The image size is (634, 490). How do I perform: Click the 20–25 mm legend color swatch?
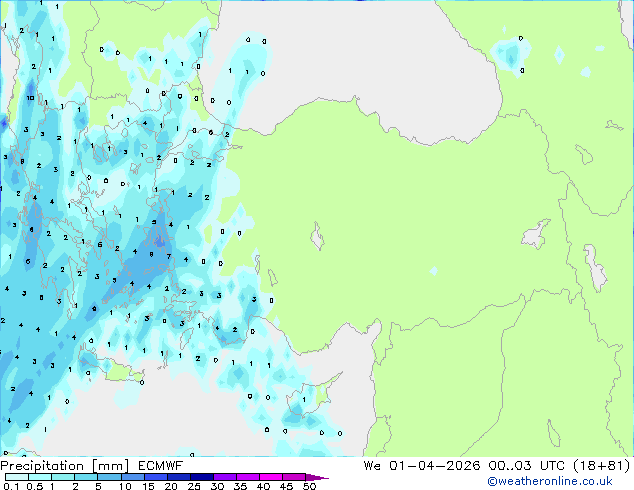pyautogui.click(x=178, y=477)
